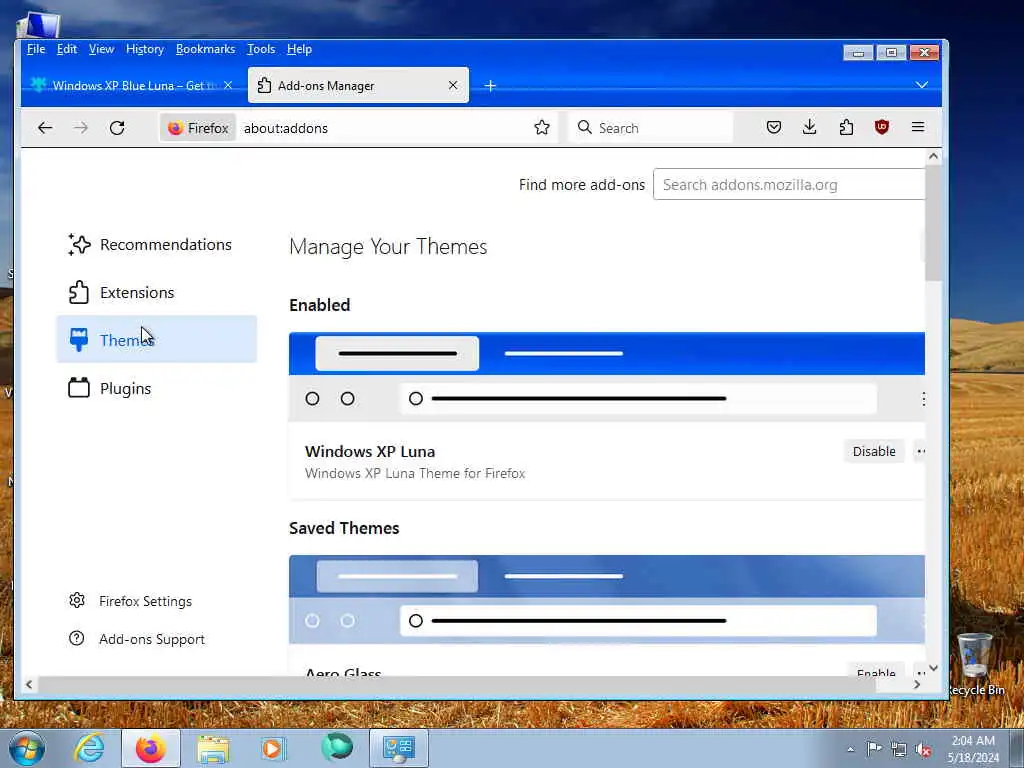Switch to the Windows XP Blue Luna tab
The width and height of the screenshot is (1024, 768).
coord(131,86)
